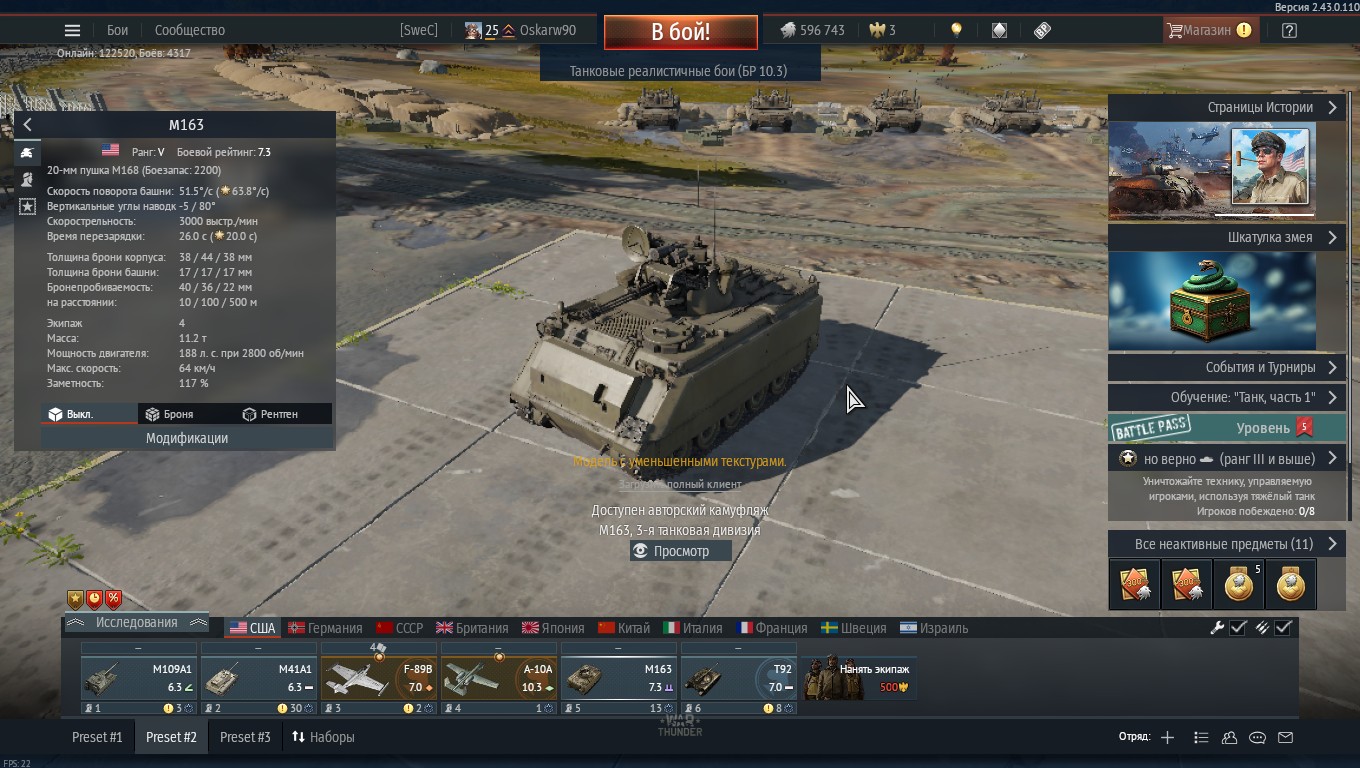Switch to the Германия nation tab
This screenshot has height=768, width=1360.
(325, 628)
